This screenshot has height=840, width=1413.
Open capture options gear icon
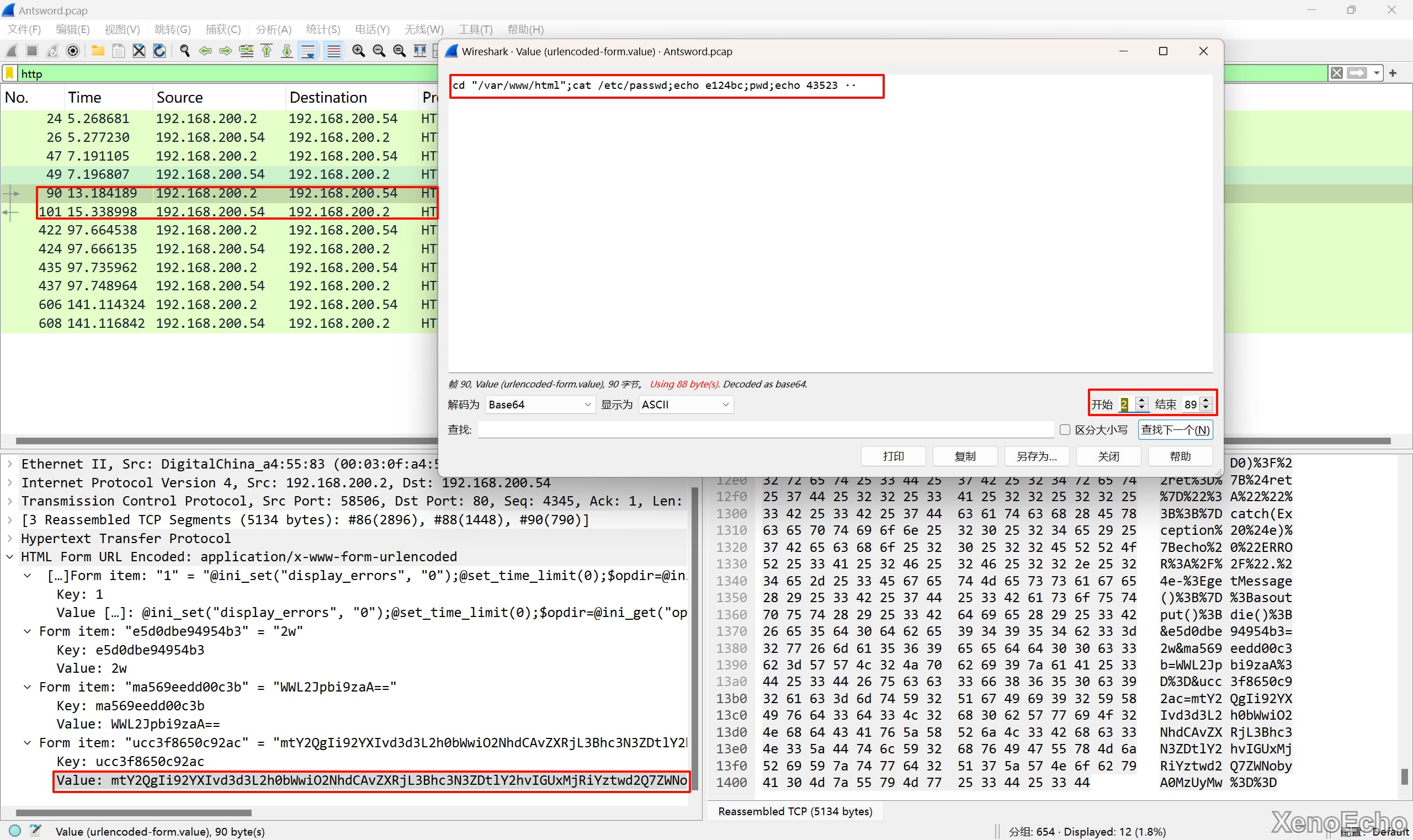pyautogui.click(x=72, y=51)
